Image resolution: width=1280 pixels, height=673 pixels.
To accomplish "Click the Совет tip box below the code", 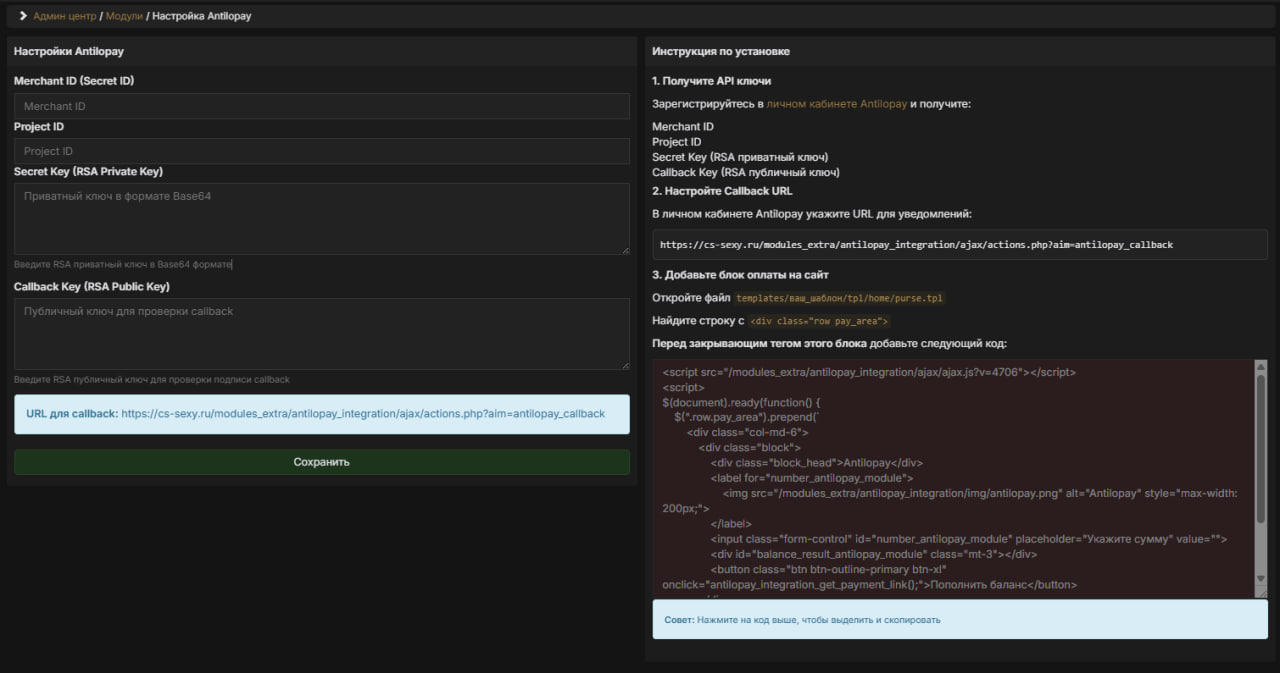I will coord(959,619).
